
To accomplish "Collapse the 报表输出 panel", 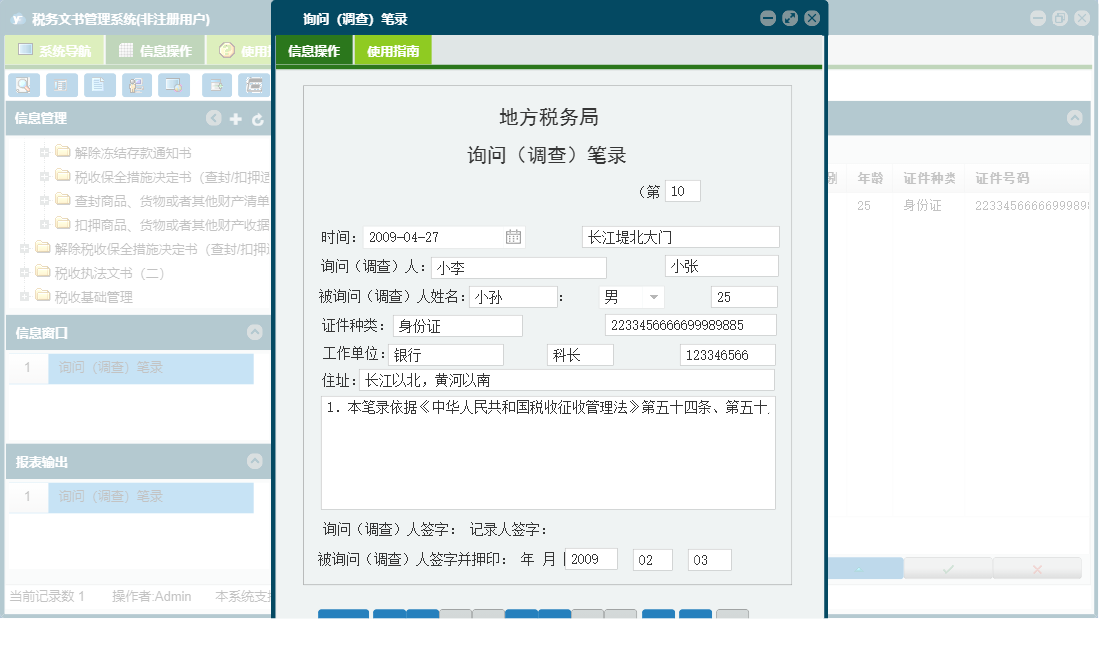I will [254, 461].
